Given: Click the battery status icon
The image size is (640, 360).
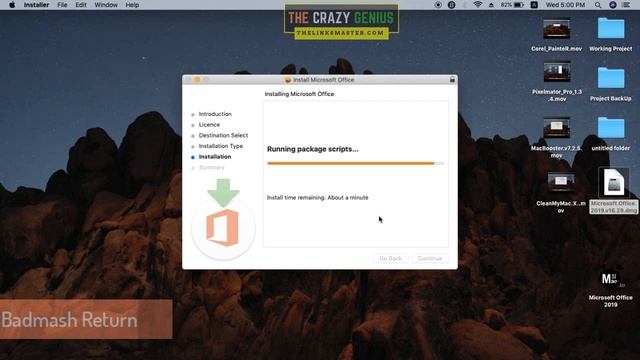Looking at the screenshot, I should (518, 5).
